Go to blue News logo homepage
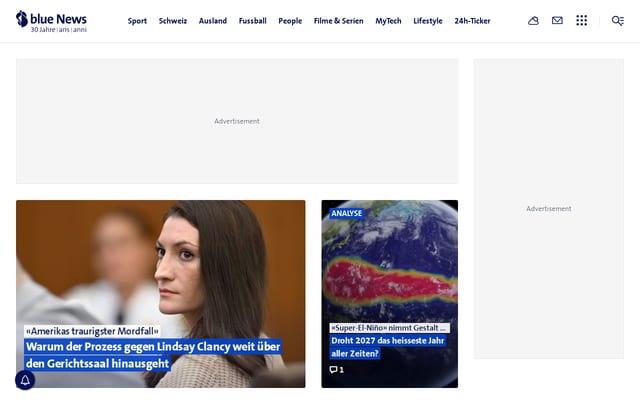Screen dimensions: 640x400 tap(51, 21)
